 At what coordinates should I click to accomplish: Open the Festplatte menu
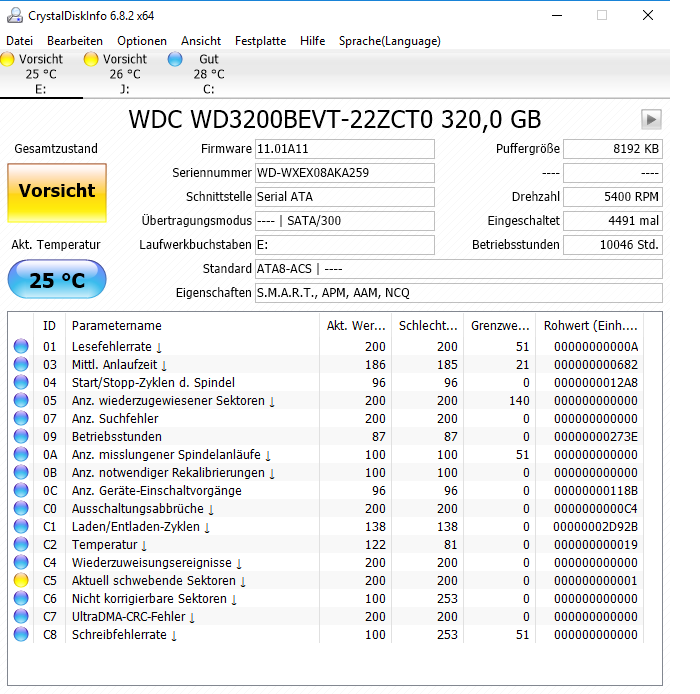coord(260,41)
